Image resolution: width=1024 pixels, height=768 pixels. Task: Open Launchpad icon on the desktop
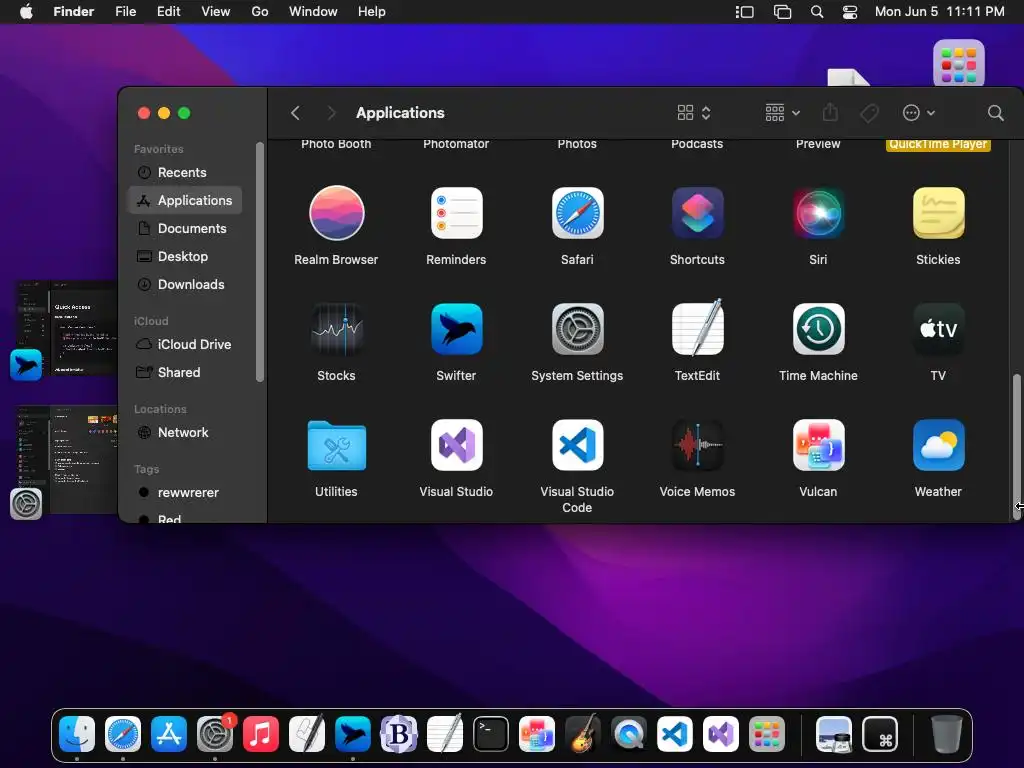click(x=959, y=65)
